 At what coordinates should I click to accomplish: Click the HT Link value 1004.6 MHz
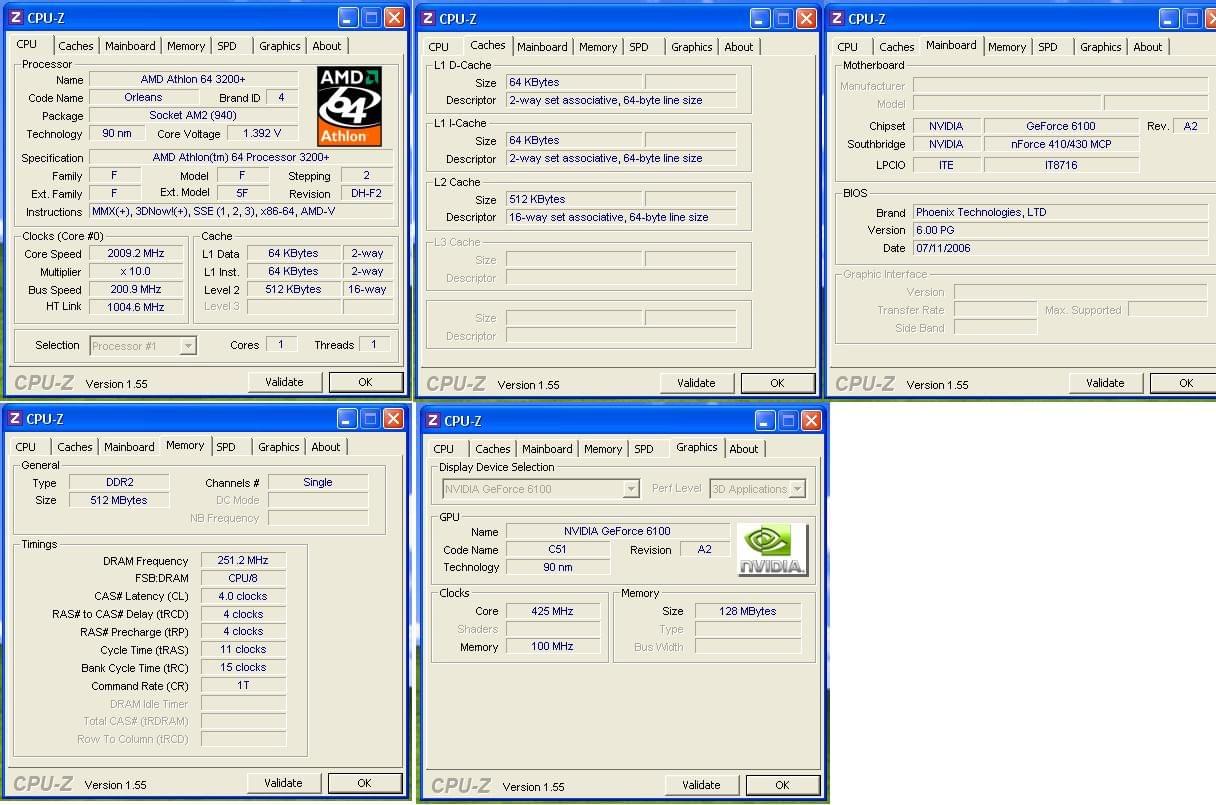(136, 307)
